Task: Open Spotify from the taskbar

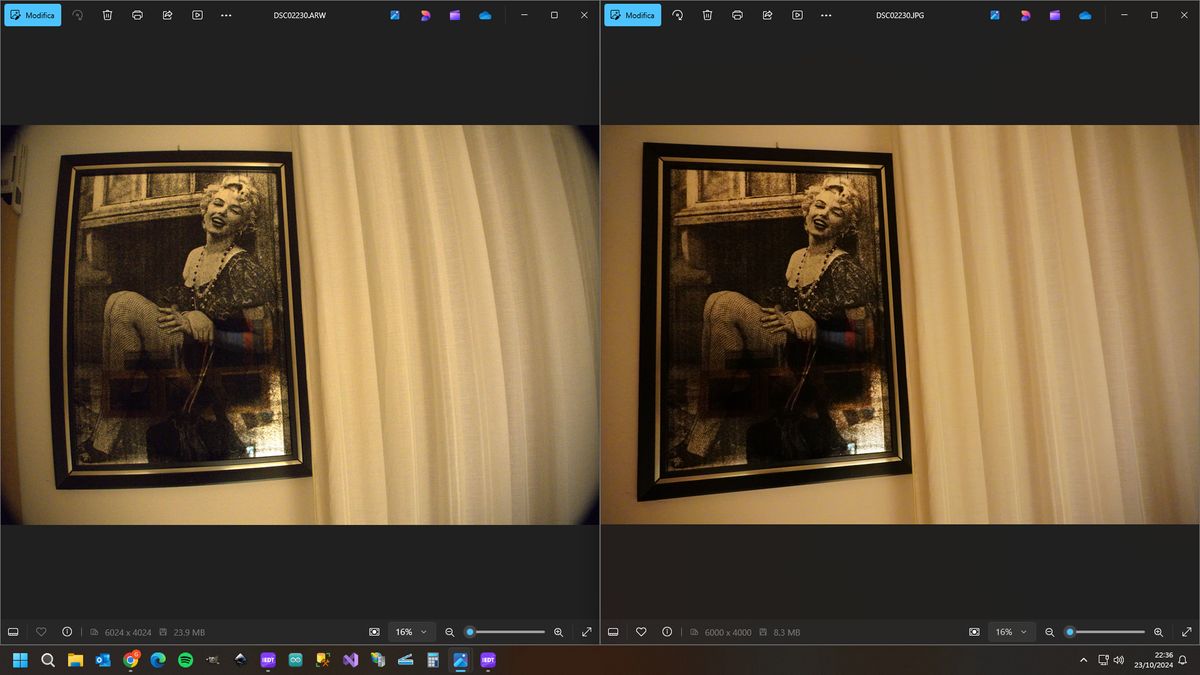Action: [x=185, y=660]
